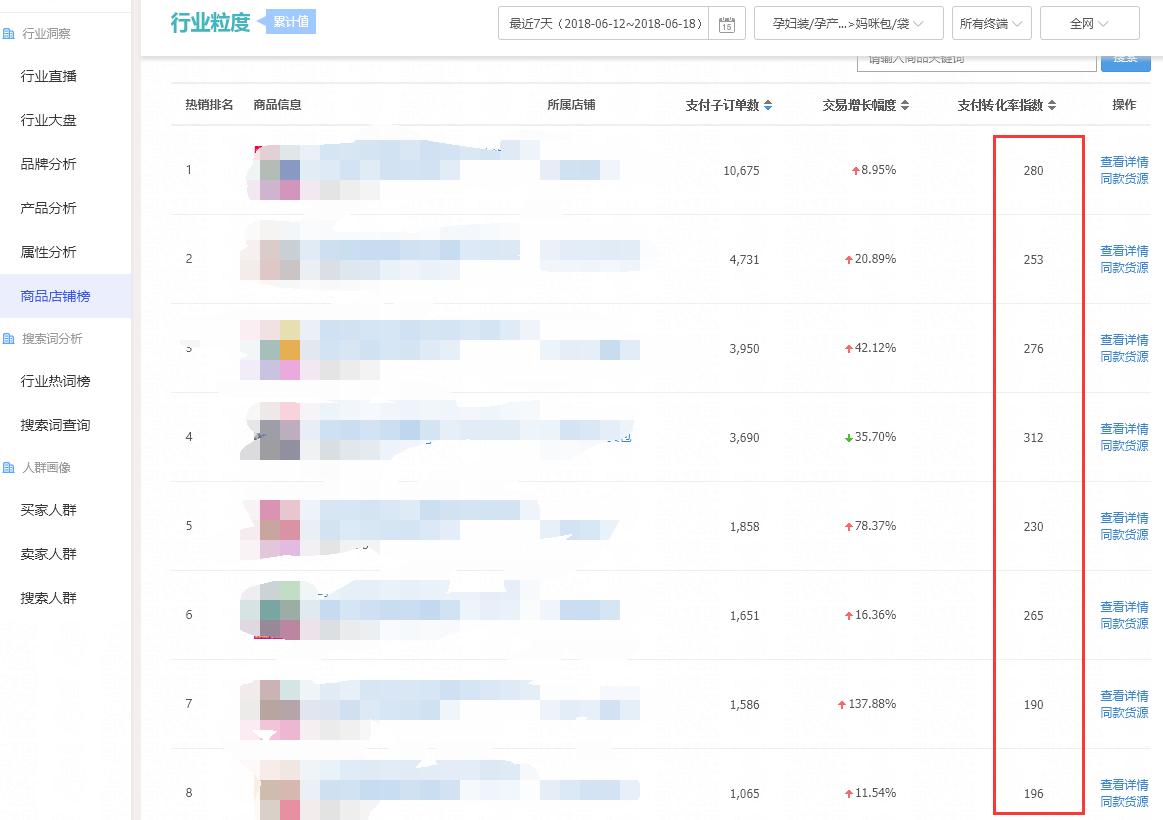Go to 品牌分析 in the sidebar
The image size is (1163, 820).
pos(49,164)
